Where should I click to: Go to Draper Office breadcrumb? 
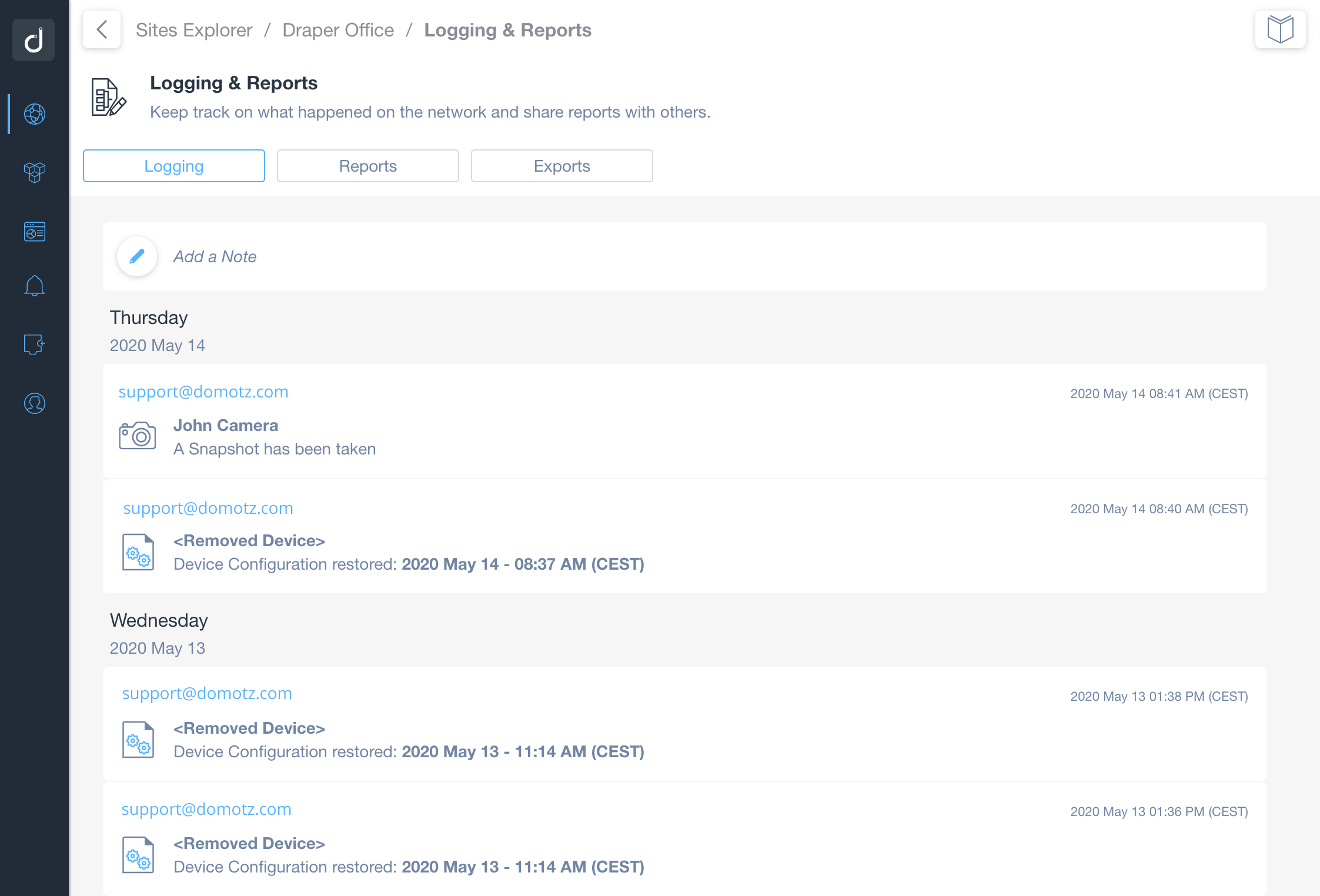338,30
